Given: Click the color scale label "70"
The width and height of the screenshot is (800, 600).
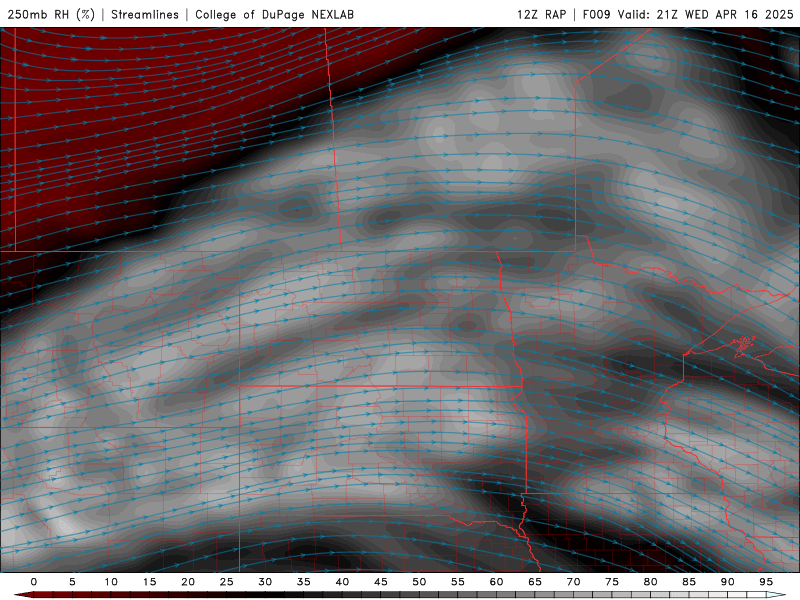Looking at the screenshot, I should tap(573, 582).
